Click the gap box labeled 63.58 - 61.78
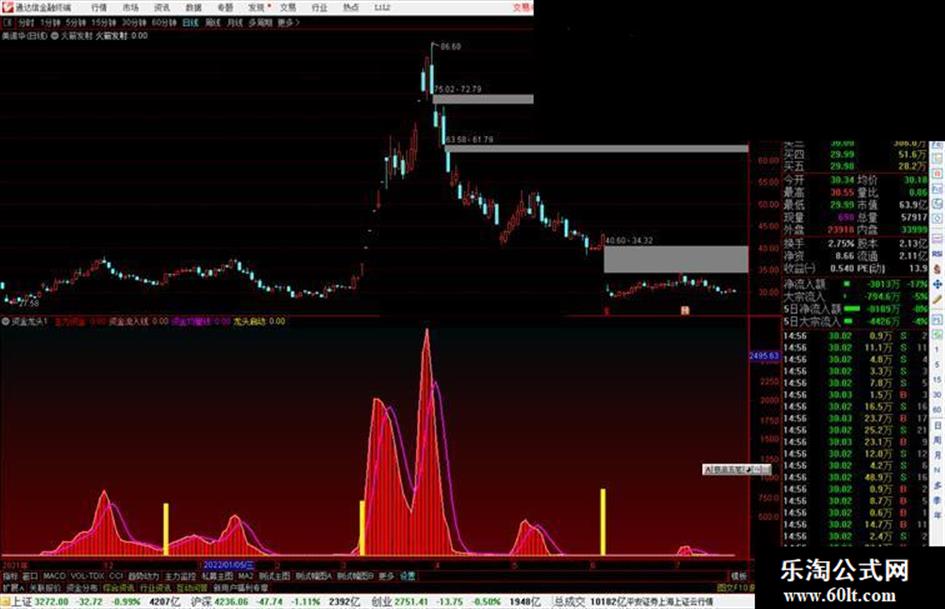The width and height of the screenshot is (945, 609). (597, 148)
